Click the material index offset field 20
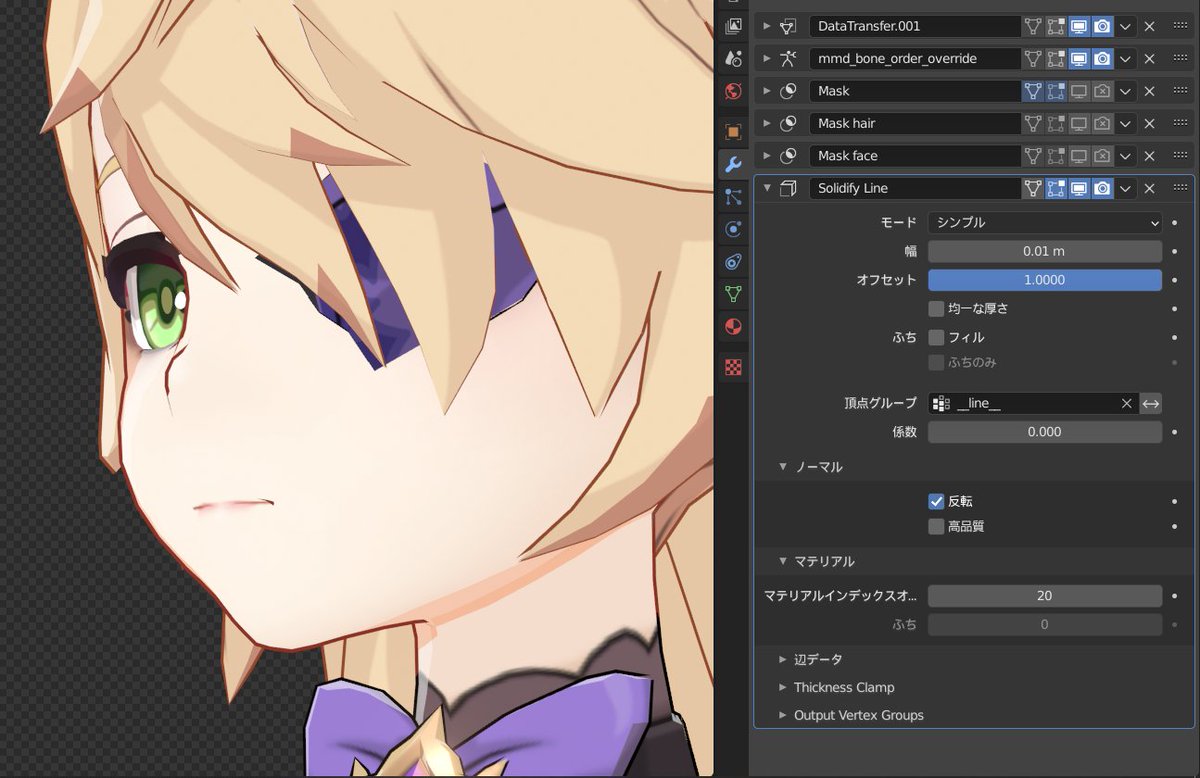 coord(1045,596)
